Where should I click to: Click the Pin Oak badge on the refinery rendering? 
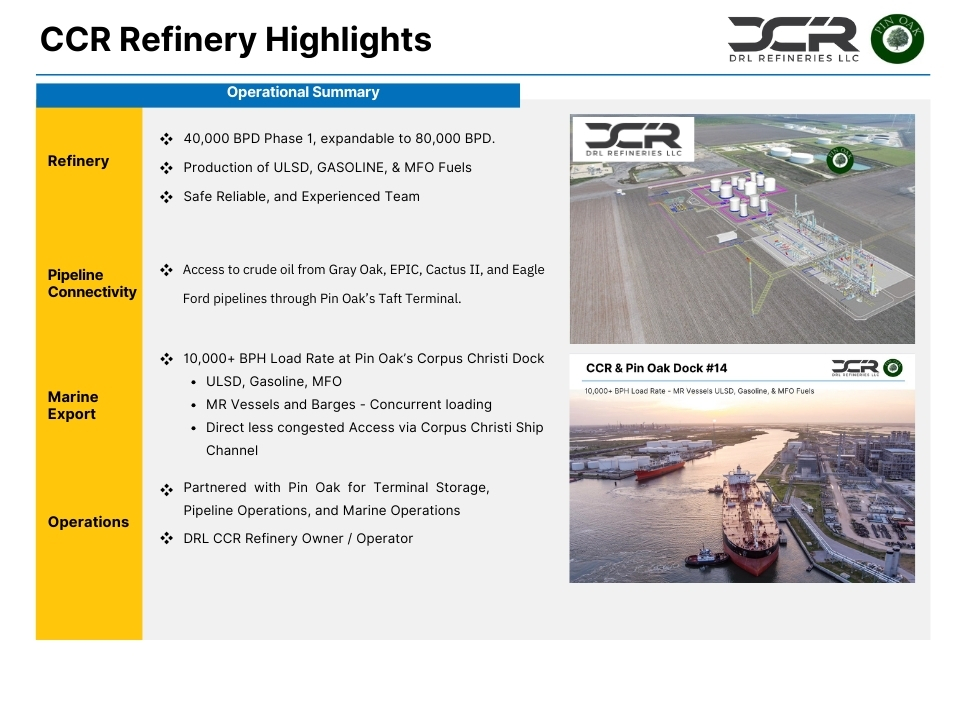[x=839, y=161]
